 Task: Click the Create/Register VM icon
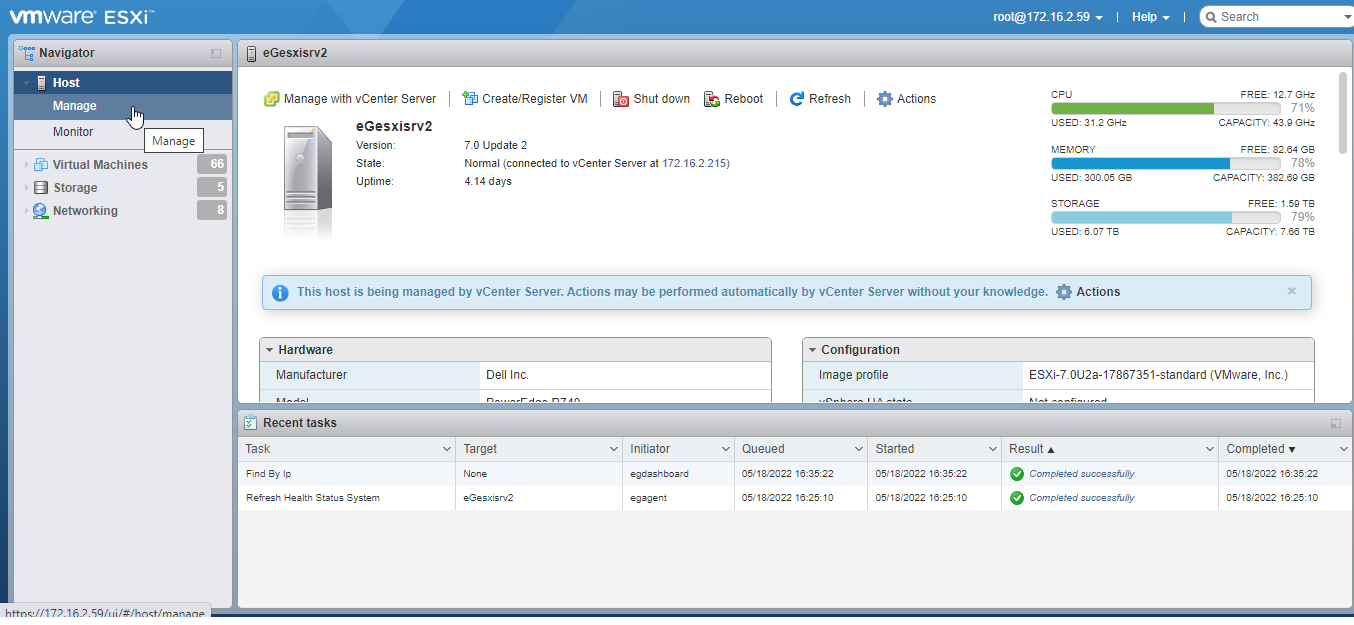(470, 99)
